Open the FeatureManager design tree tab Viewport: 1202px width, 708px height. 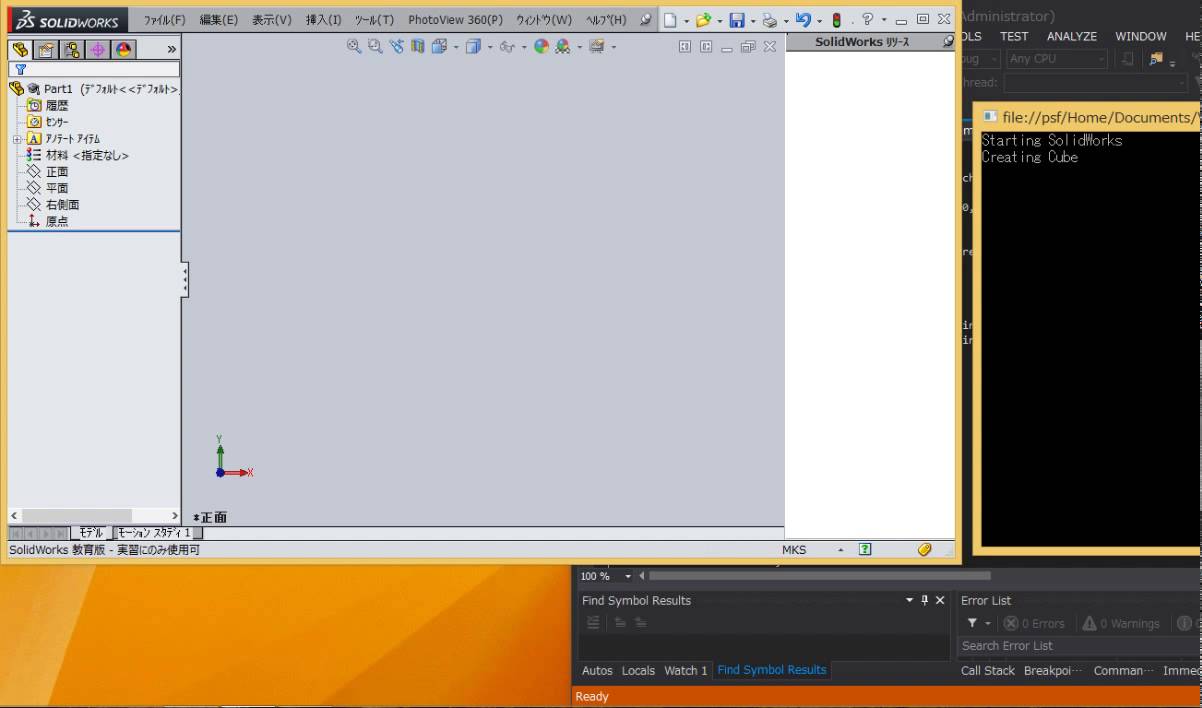click(x=21, y=49)
